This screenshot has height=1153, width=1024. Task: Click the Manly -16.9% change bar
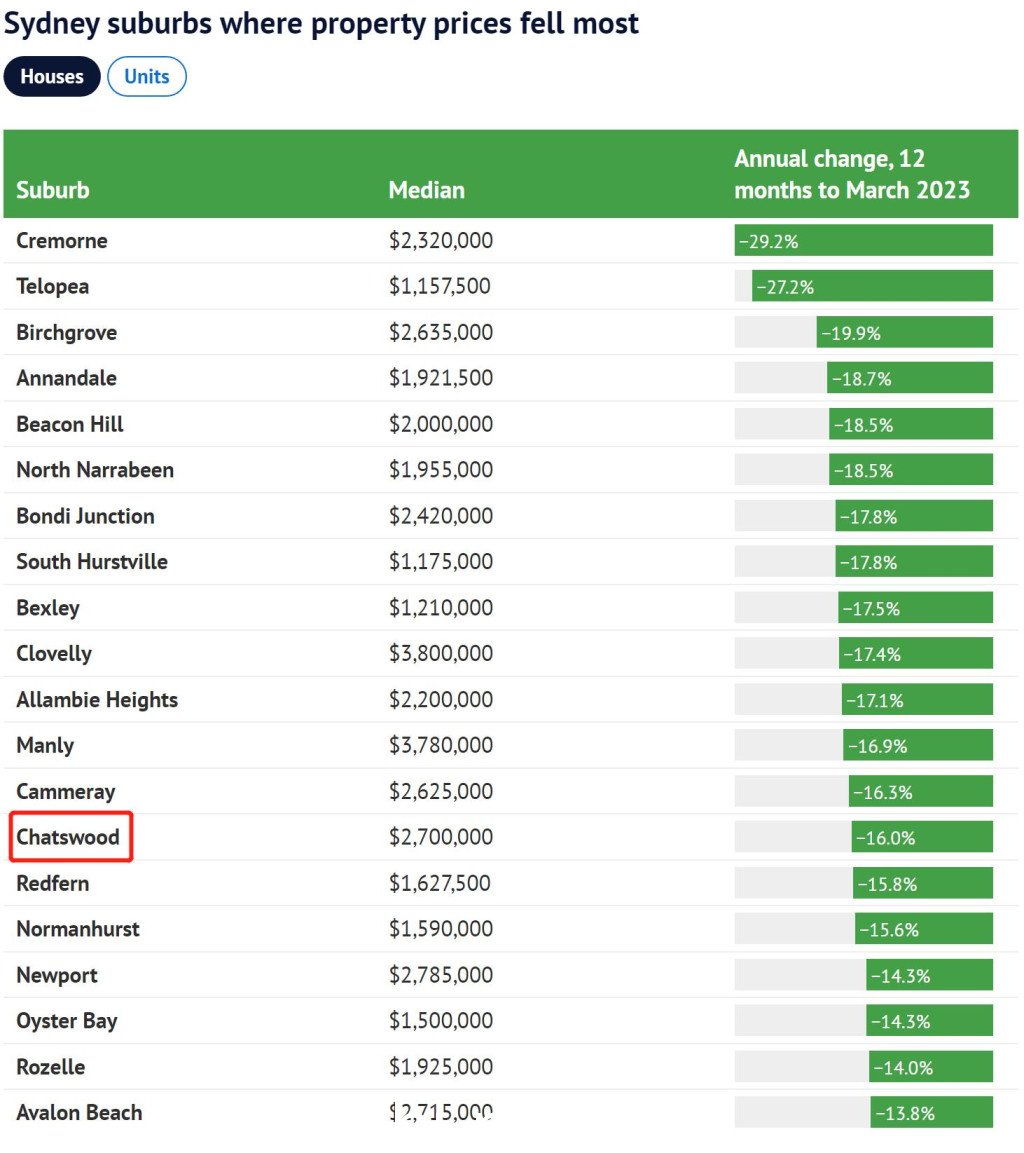click(x=918, y=746)
